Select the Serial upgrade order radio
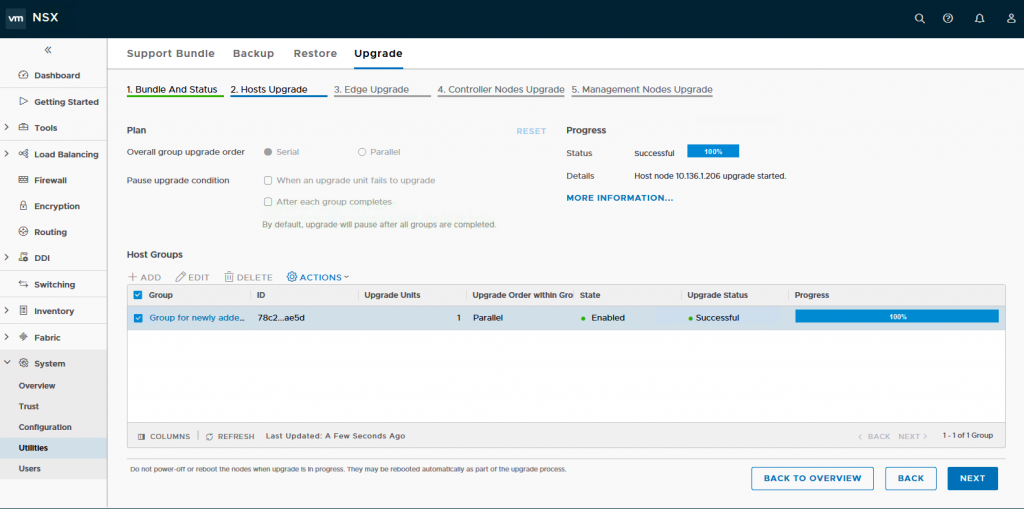Viewport: 1024px width, 509px height. coord(268,152)
